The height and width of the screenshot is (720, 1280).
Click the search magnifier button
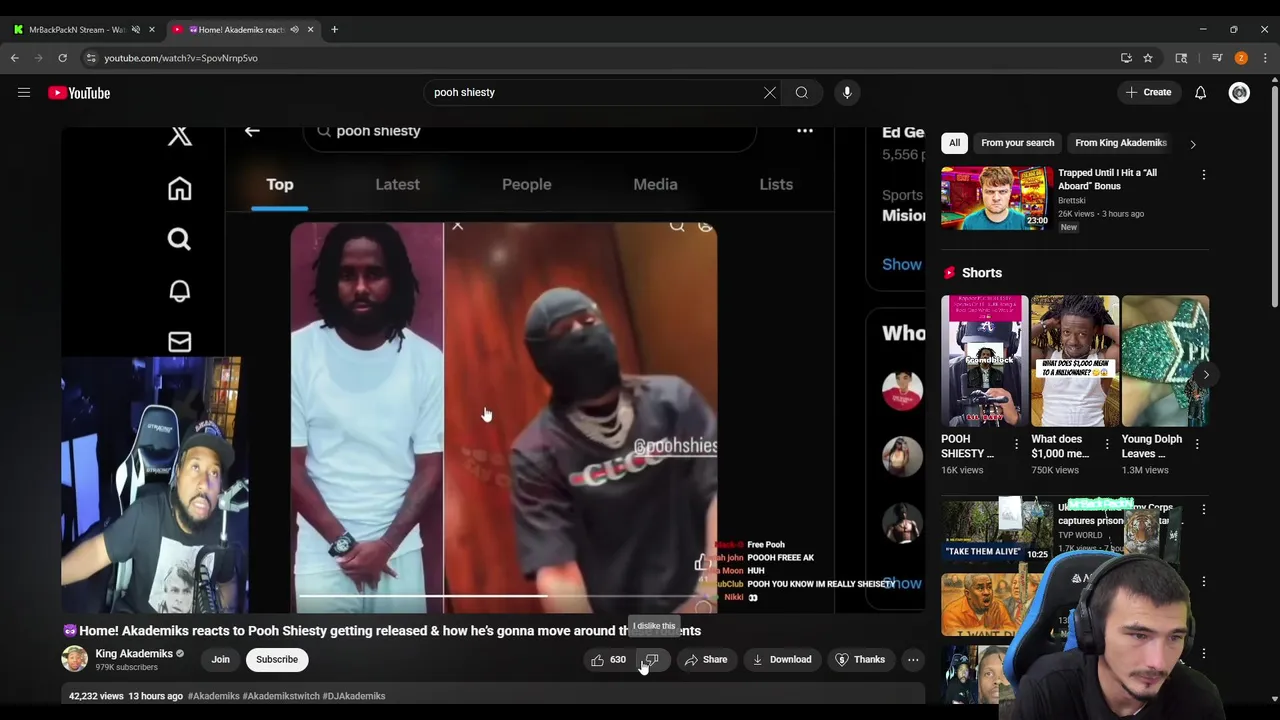coord(802,93)
